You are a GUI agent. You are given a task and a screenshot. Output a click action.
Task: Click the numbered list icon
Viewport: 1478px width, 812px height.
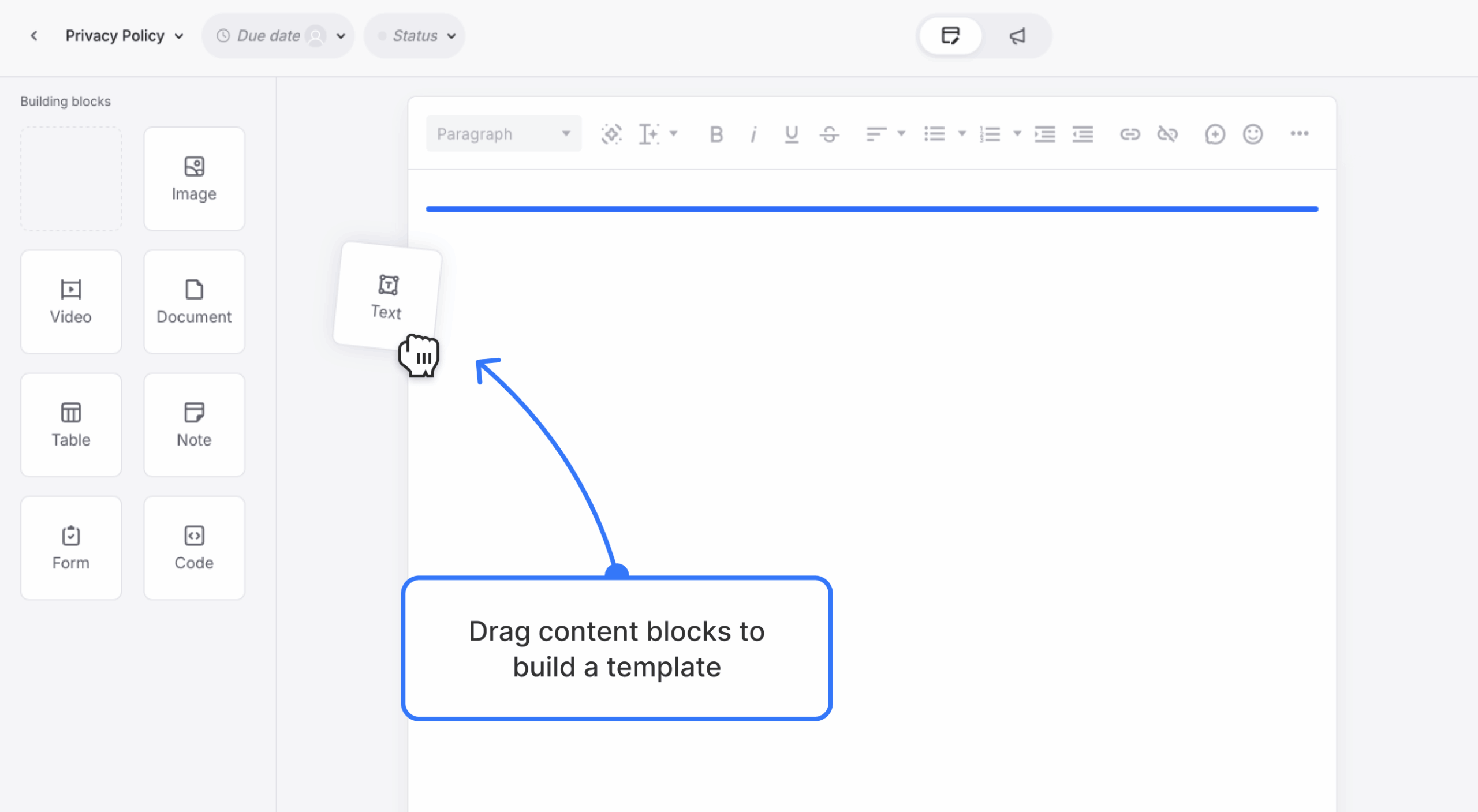click(x=990, y=134)
